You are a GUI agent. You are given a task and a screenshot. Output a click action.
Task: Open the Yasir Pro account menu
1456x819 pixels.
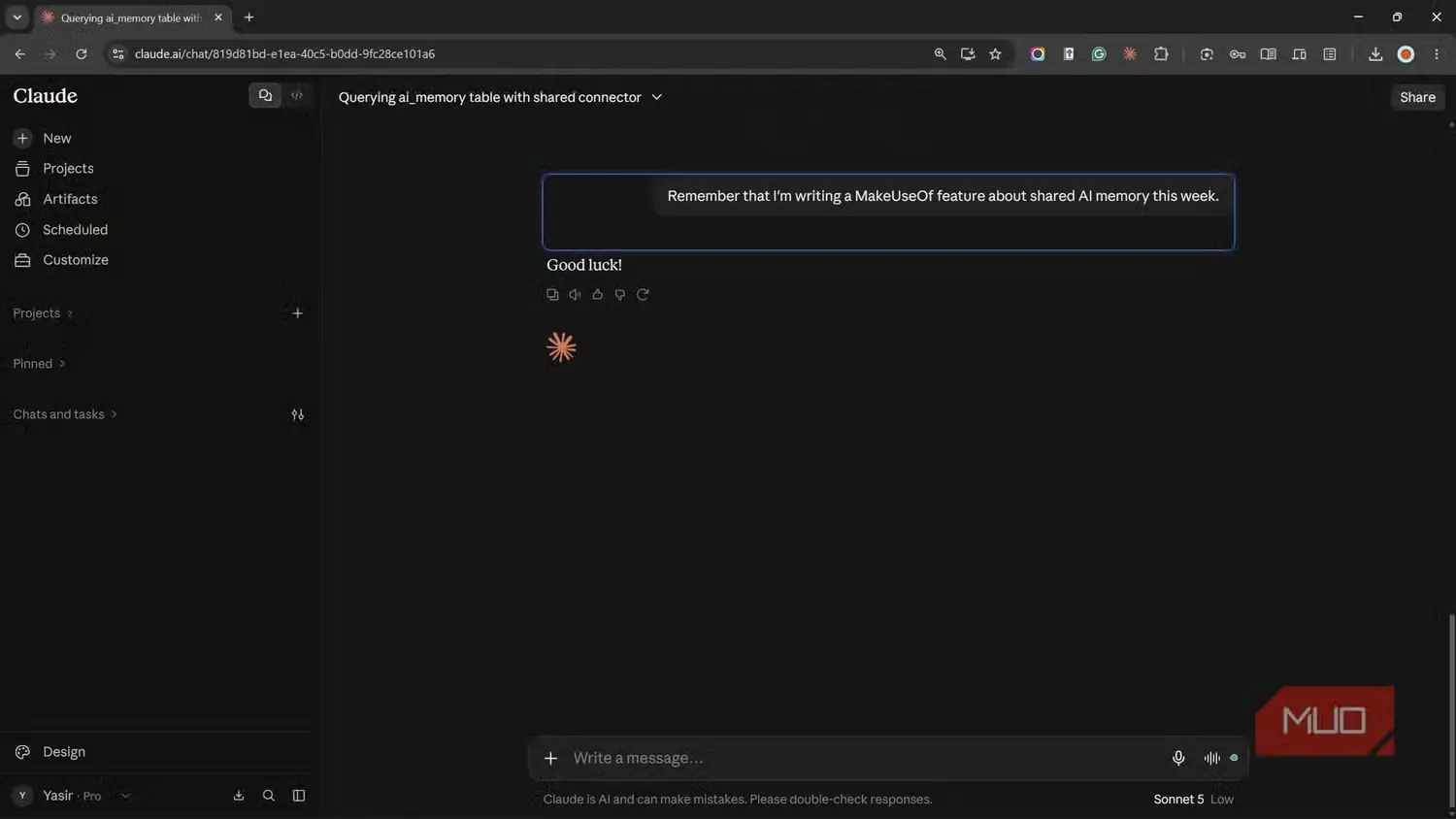click(72, 796)
